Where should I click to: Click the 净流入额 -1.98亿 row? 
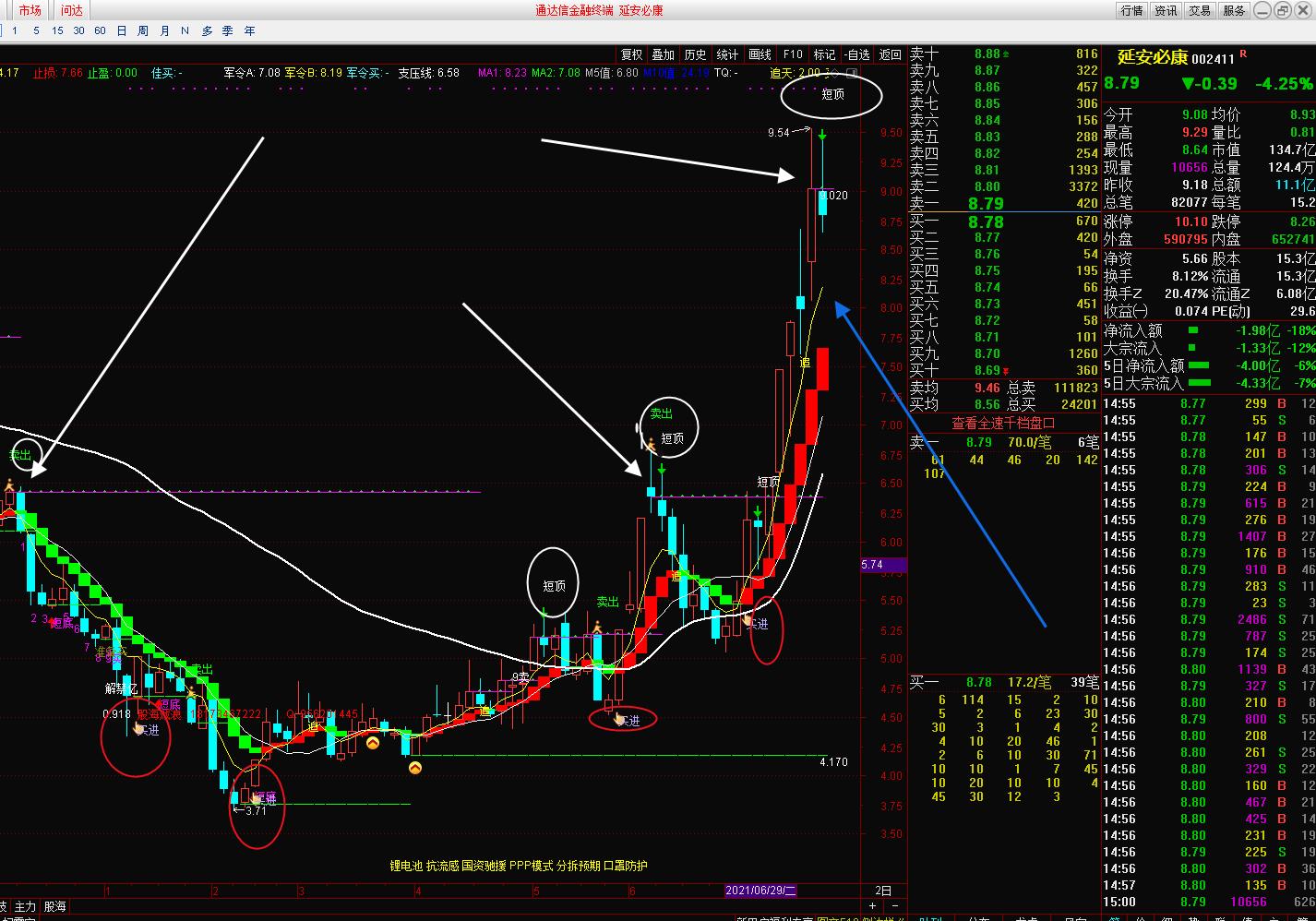click(x=1209, y=330)
